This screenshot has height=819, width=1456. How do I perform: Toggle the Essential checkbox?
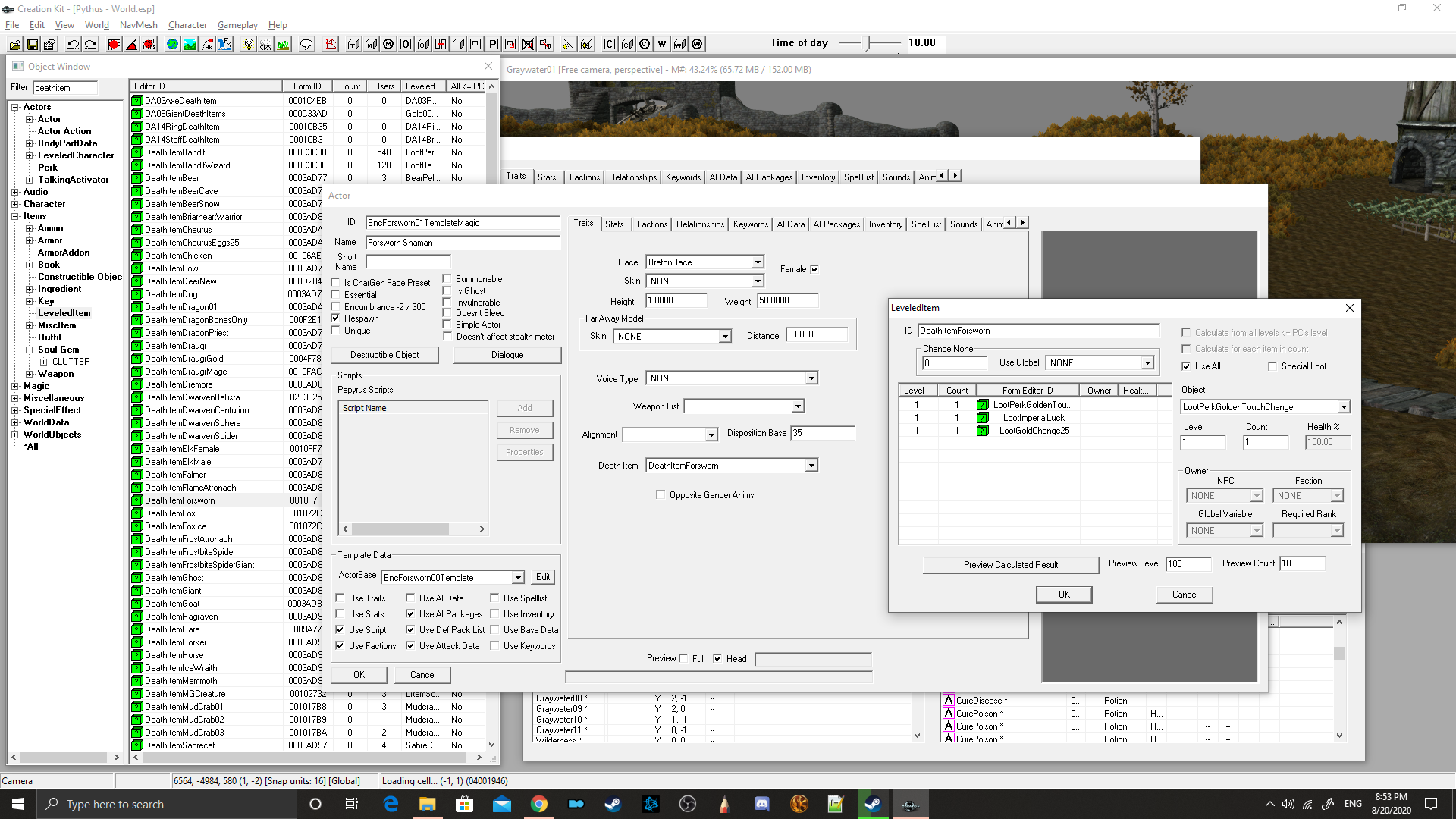[336, 294]
